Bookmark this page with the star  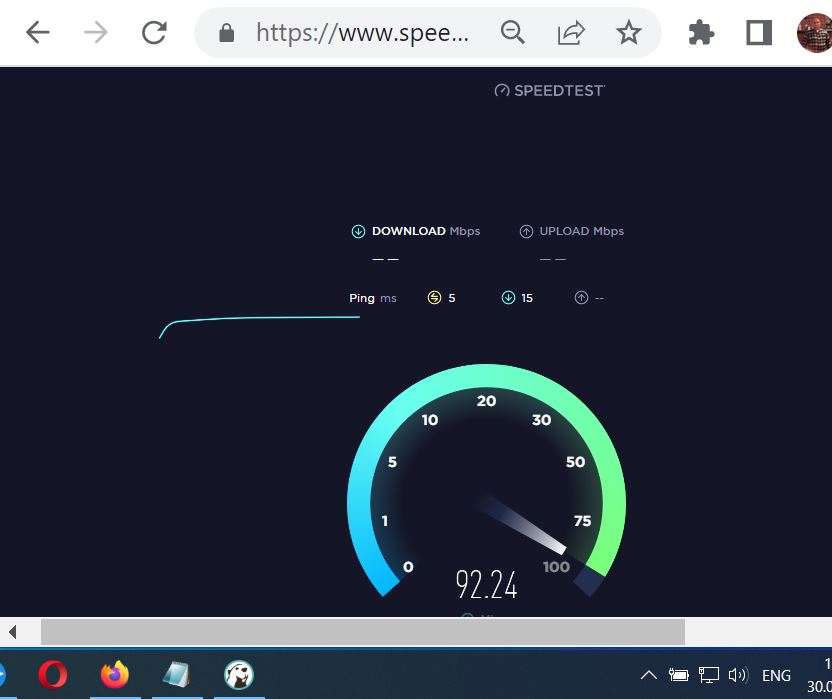point(628,33)
